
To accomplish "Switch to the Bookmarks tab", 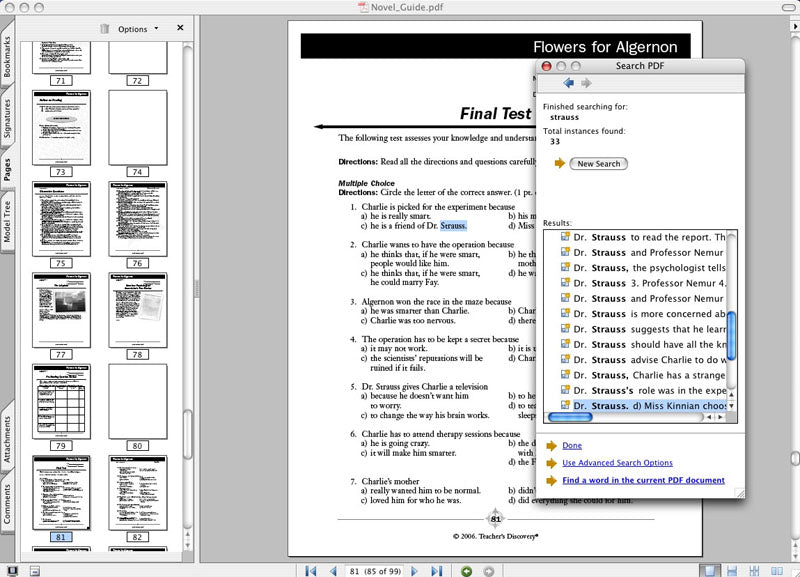I will [8, 58].
